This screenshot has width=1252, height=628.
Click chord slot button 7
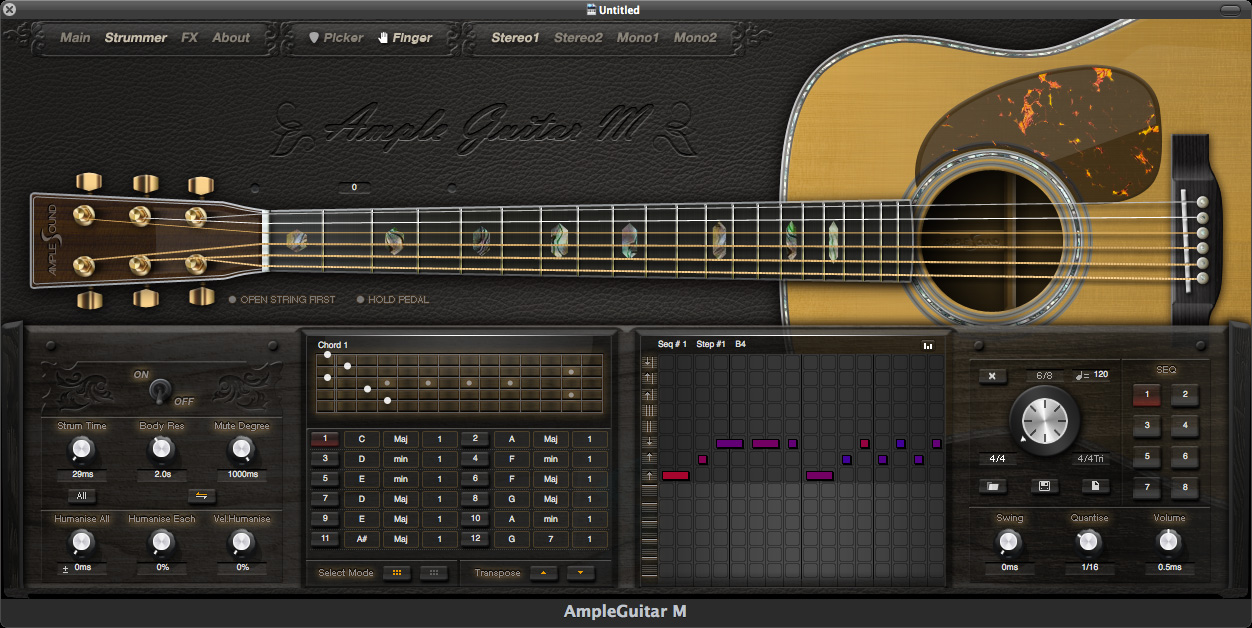click(325, 499)
